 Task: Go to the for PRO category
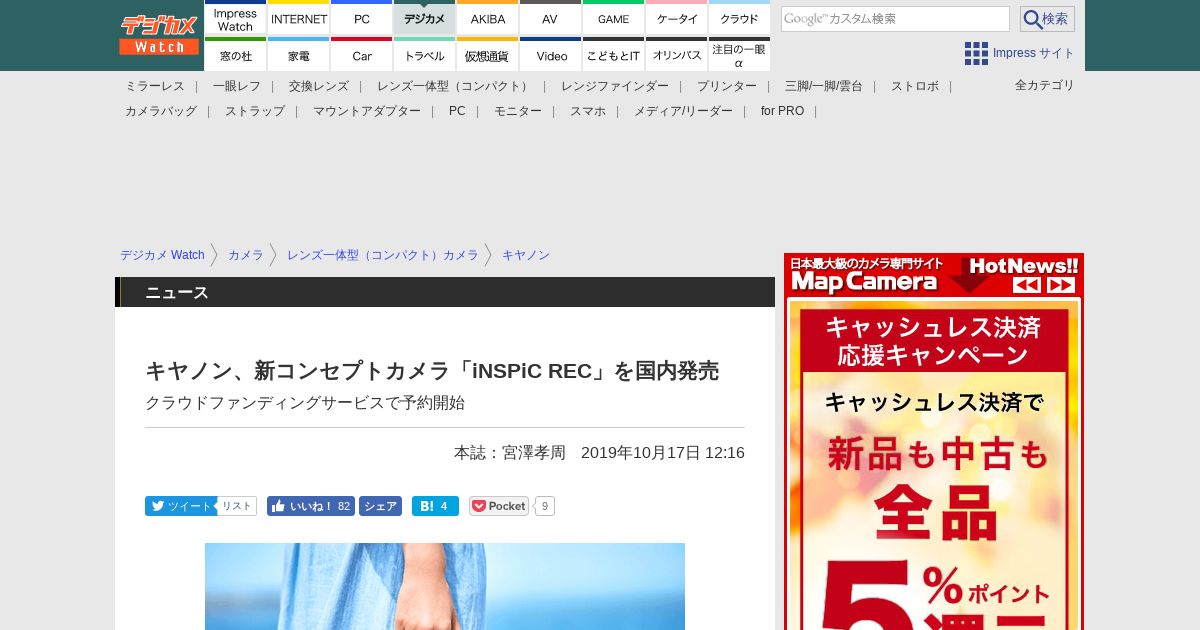pos(782,111)
